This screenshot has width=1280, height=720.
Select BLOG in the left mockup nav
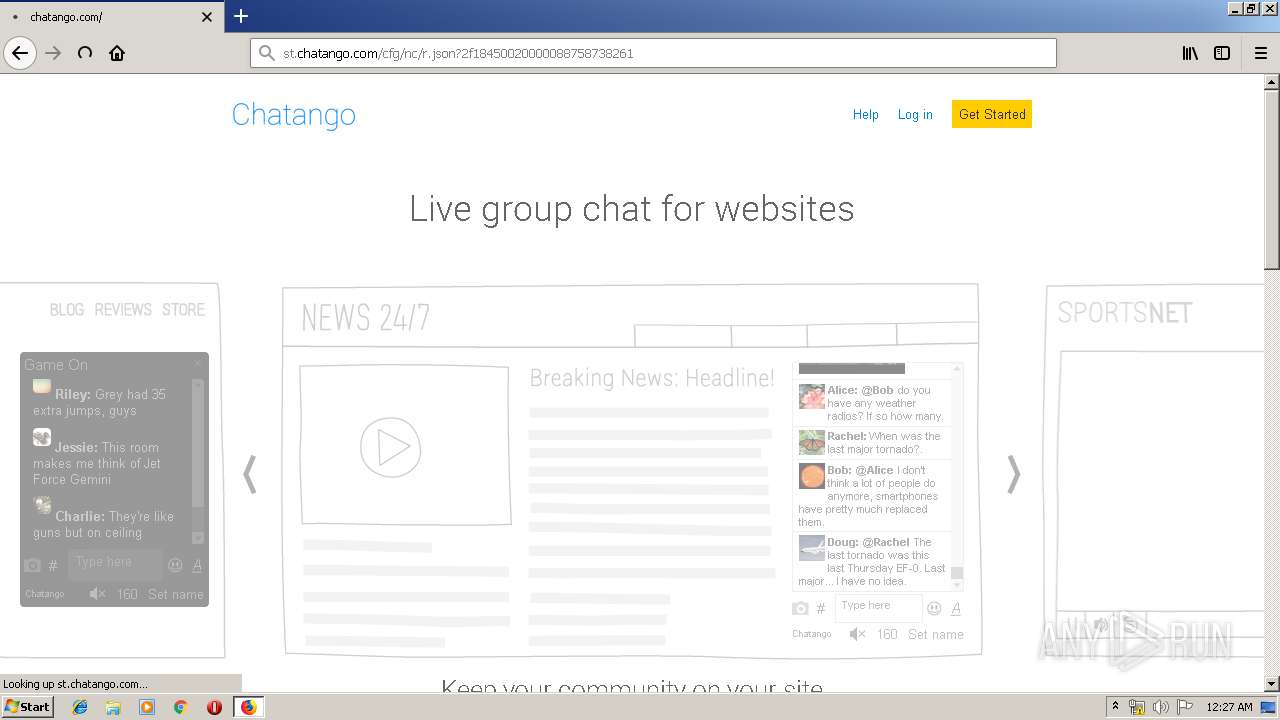point(67,310)
